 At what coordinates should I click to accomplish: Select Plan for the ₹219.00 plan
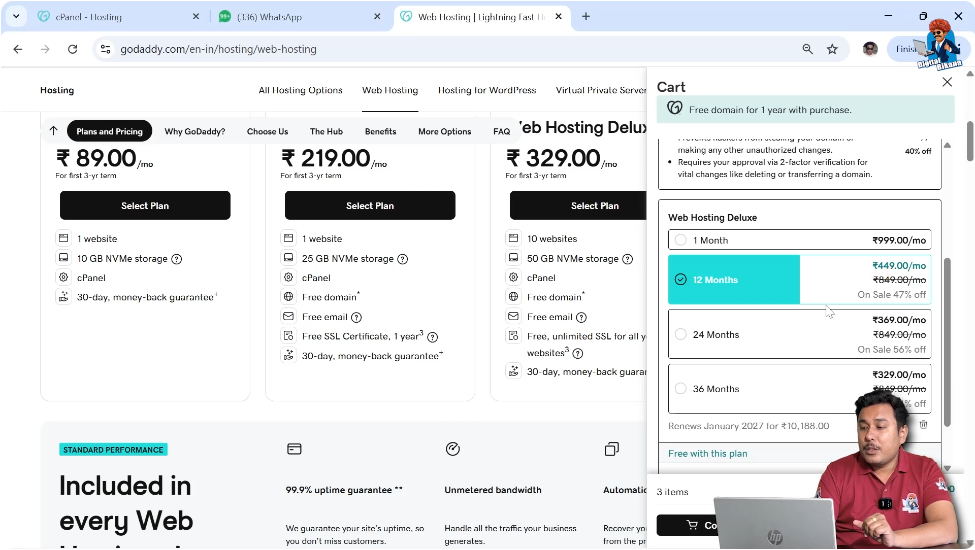click(x=370, y=206)
